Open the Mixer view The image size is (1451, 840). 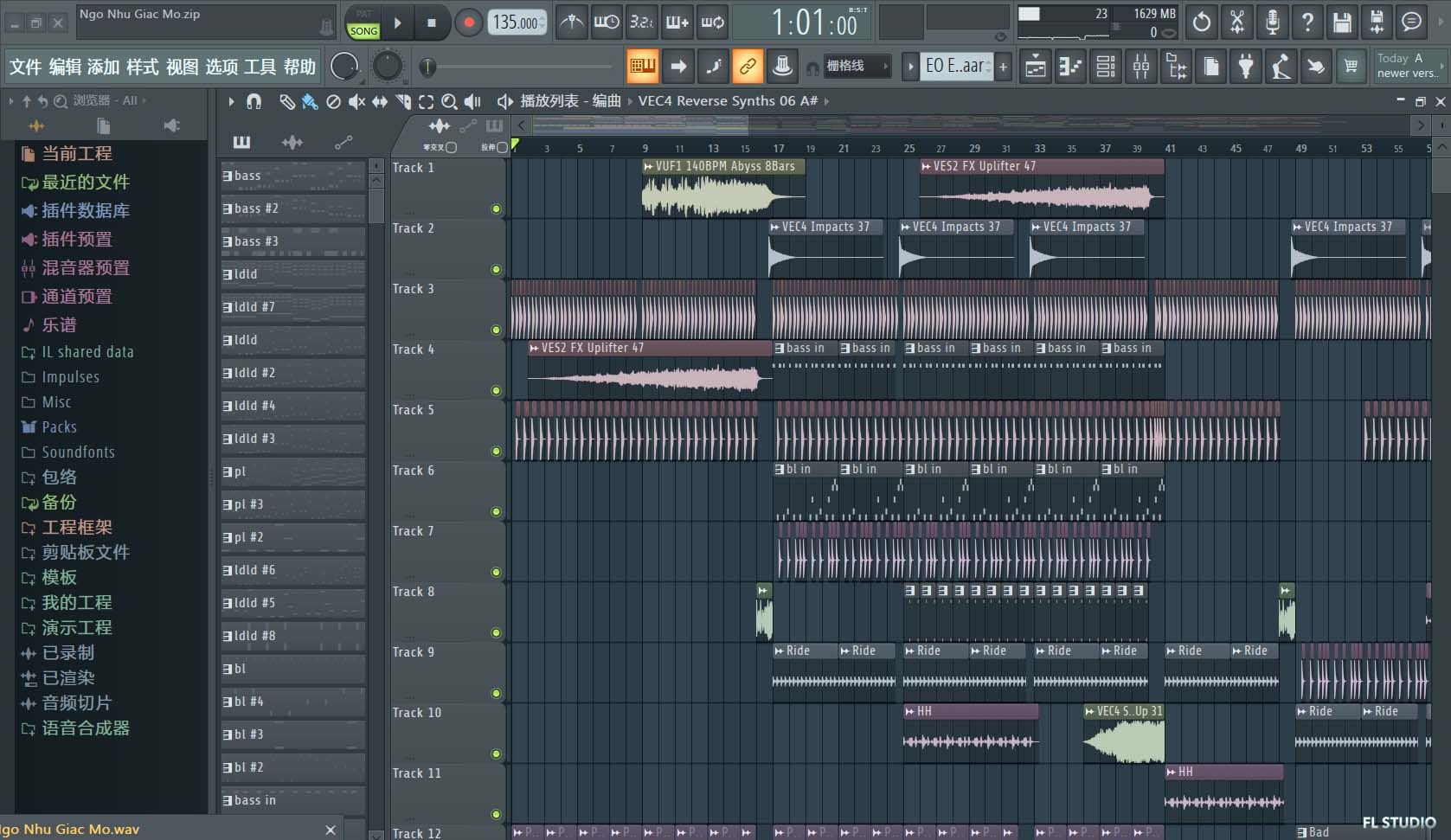(x=1141, y=66)
